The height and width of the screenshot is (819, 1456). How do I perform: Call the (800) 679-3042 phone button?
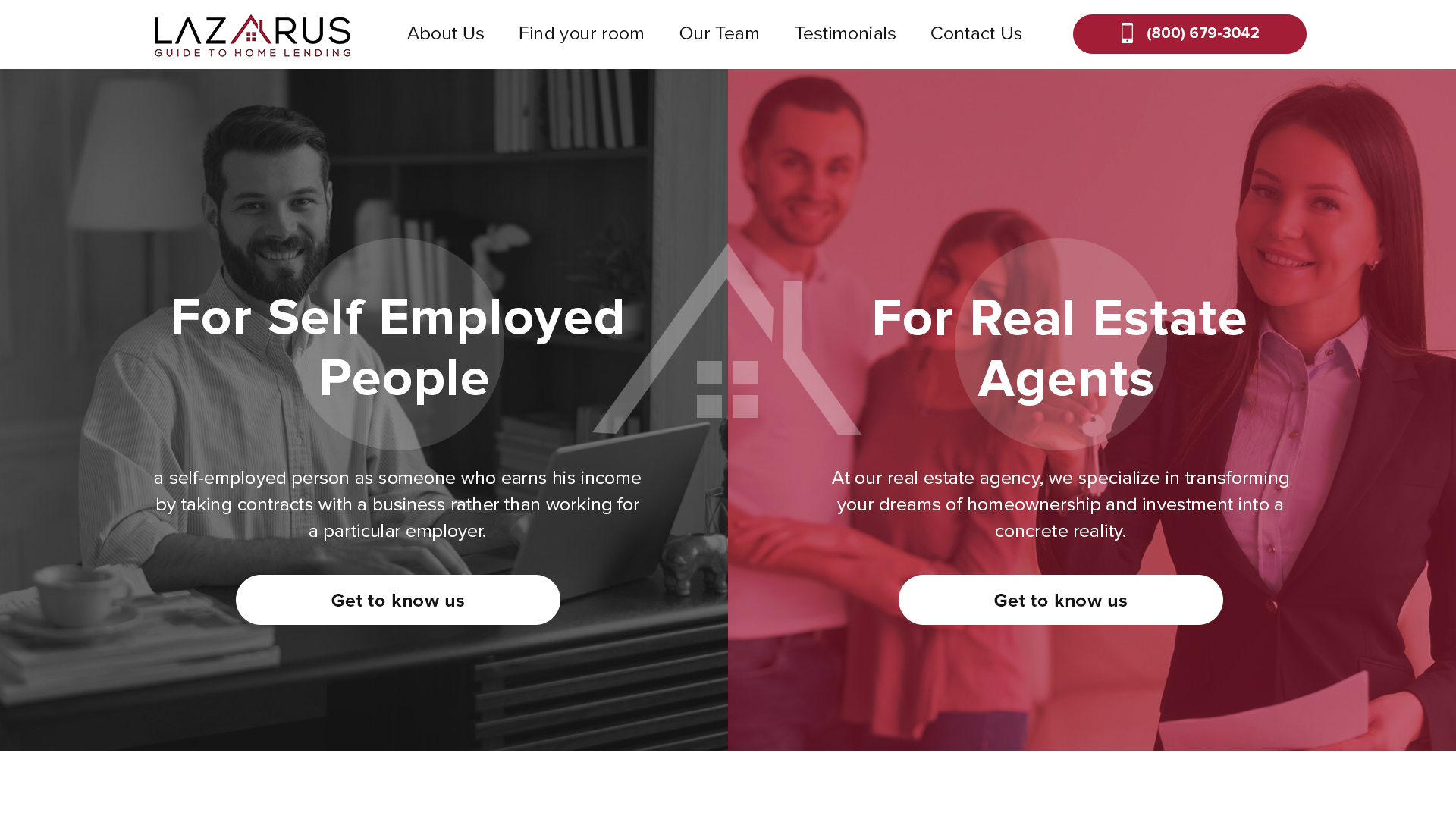[x=1189, y=34]
